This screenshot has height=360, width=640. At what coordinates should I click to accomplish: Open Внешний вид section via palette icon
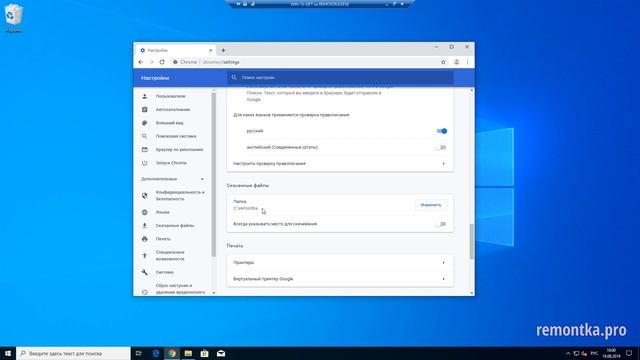pos(144,123)
